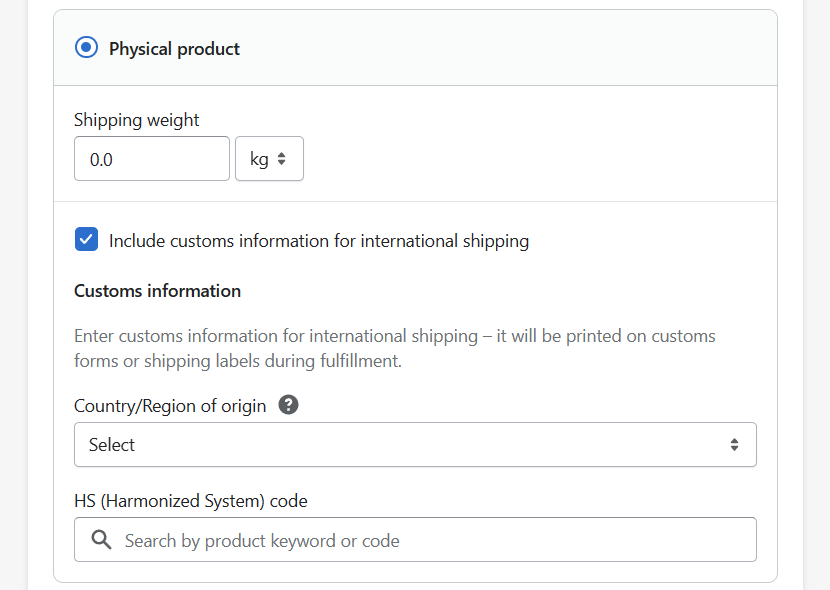Click the Physical product label text
Screen dimensions: 830x590
click(174, 49)
